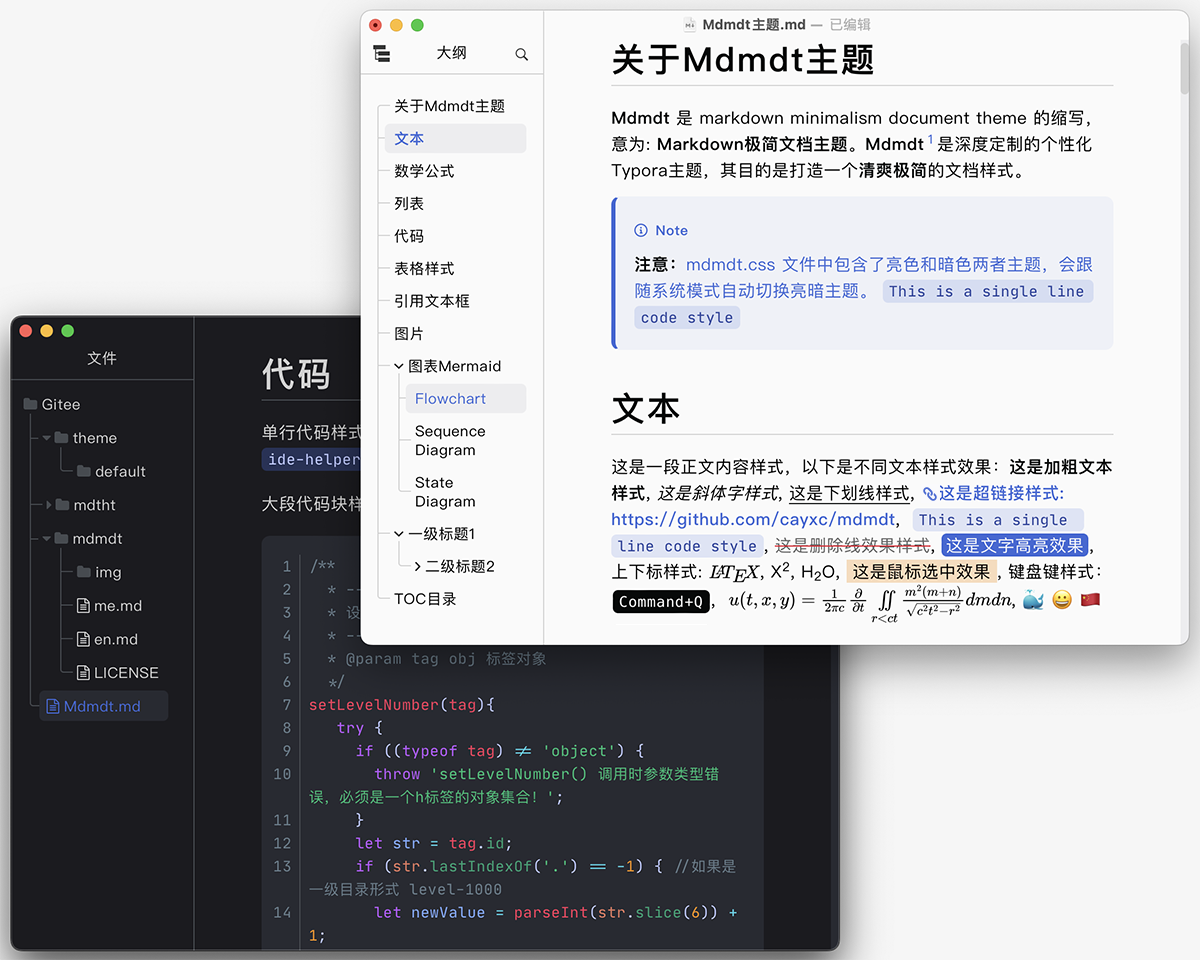The width and height of the screenshot is (1200, 960).
Task: Select default folder in tree
Action: (x=120, y=471)
